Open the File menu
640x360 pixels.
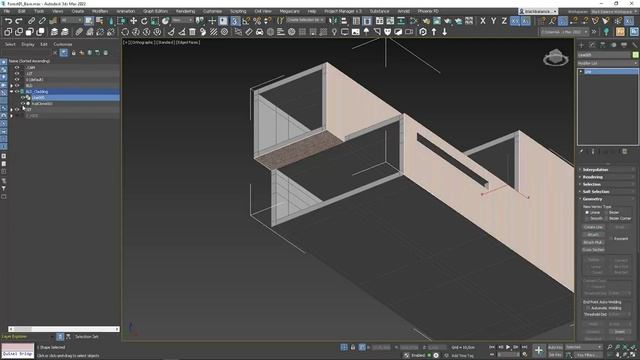[7, 11]
